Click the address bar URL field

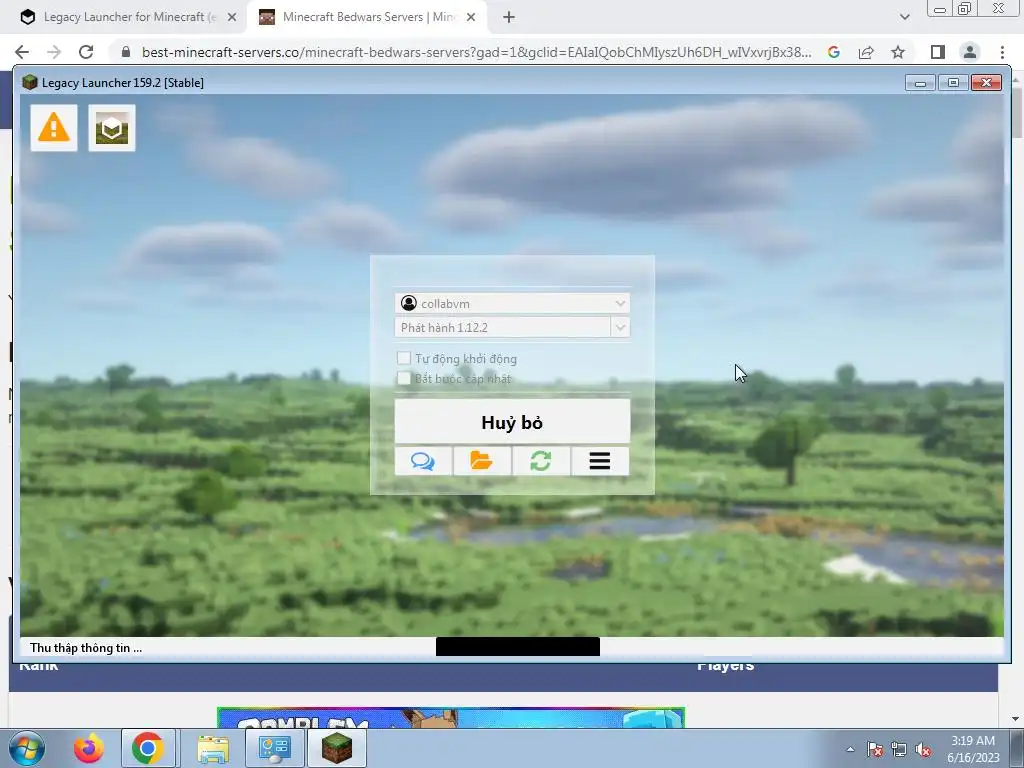(x=477, y=52)
